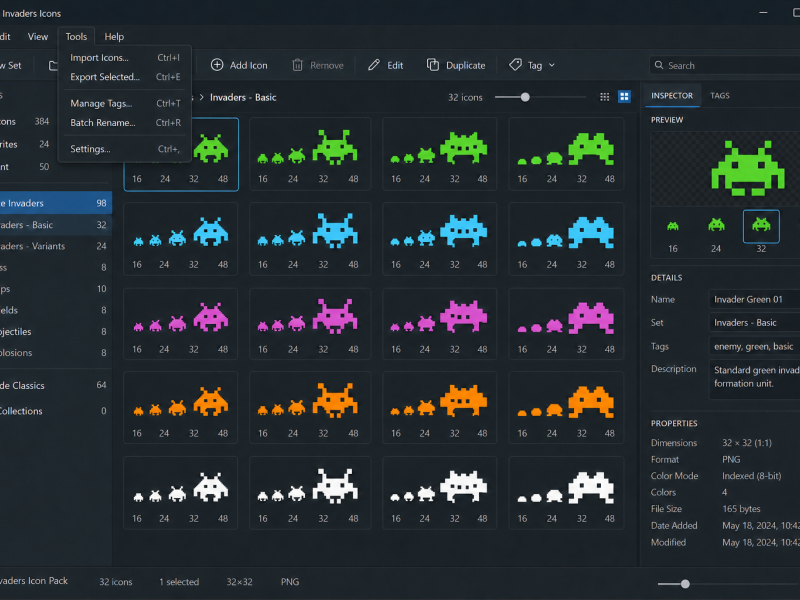Viewport: 800px width, 600px height.
Task: Click the Add Icon button label
Action: [248, 65]
